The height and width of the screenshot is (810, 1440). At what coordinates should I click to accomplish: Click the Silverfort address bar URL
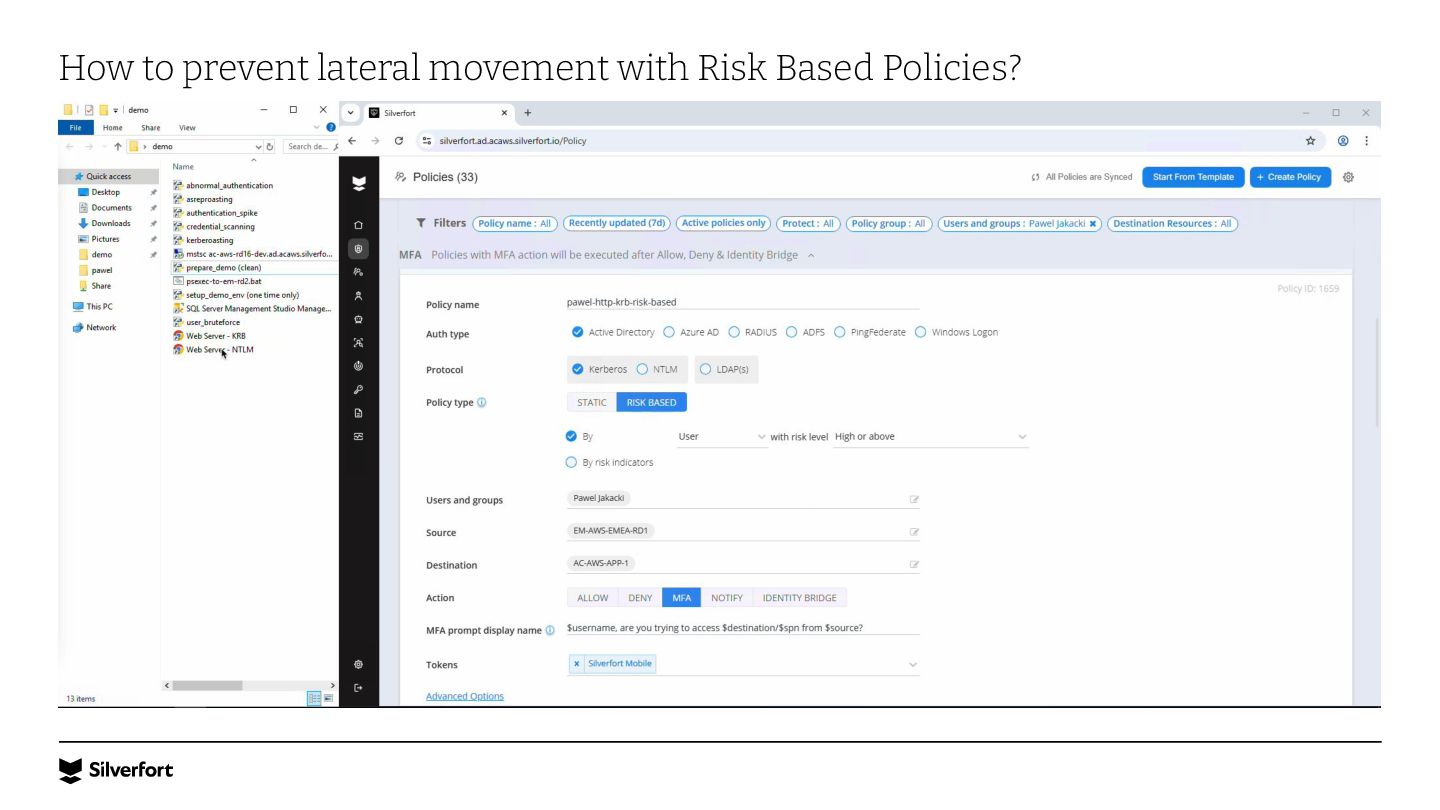coord(513,141)
